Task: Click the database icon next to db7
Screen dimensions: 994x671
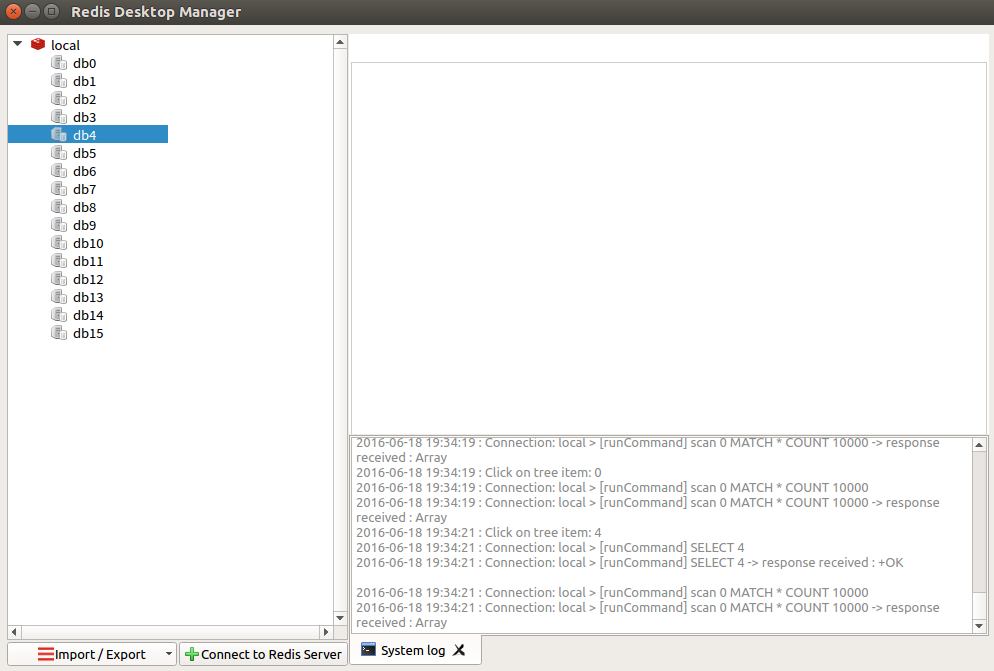Action: (59, 189)
